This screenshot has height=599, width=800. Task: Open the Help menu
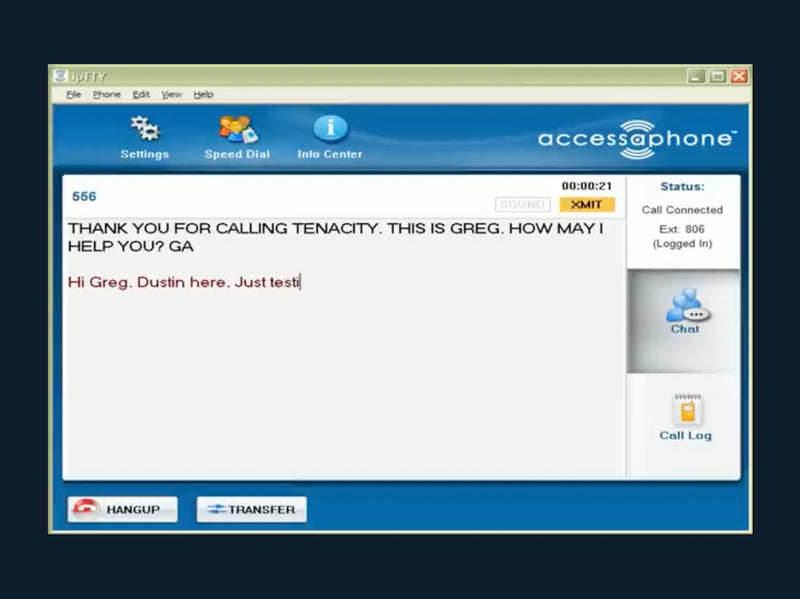(203, 94)
